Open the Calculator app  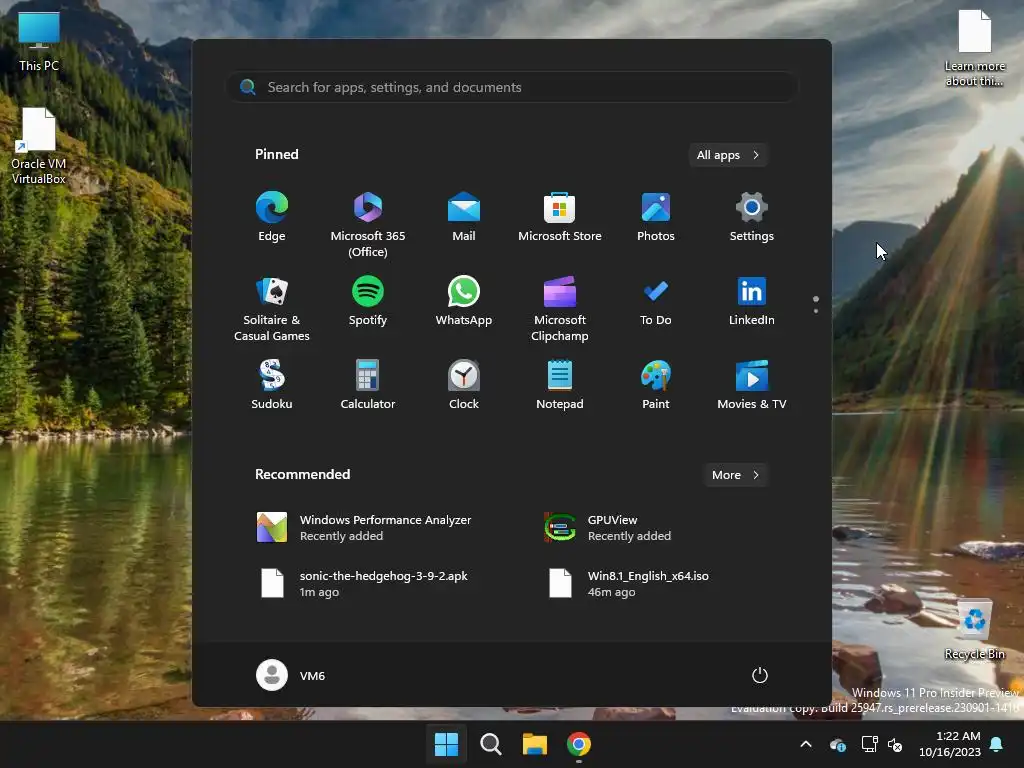[368, 385]
